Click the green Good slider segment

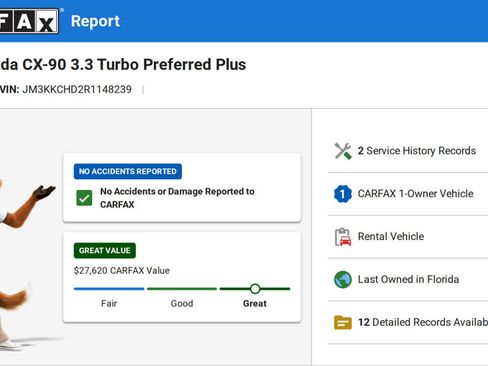(182, 289)
